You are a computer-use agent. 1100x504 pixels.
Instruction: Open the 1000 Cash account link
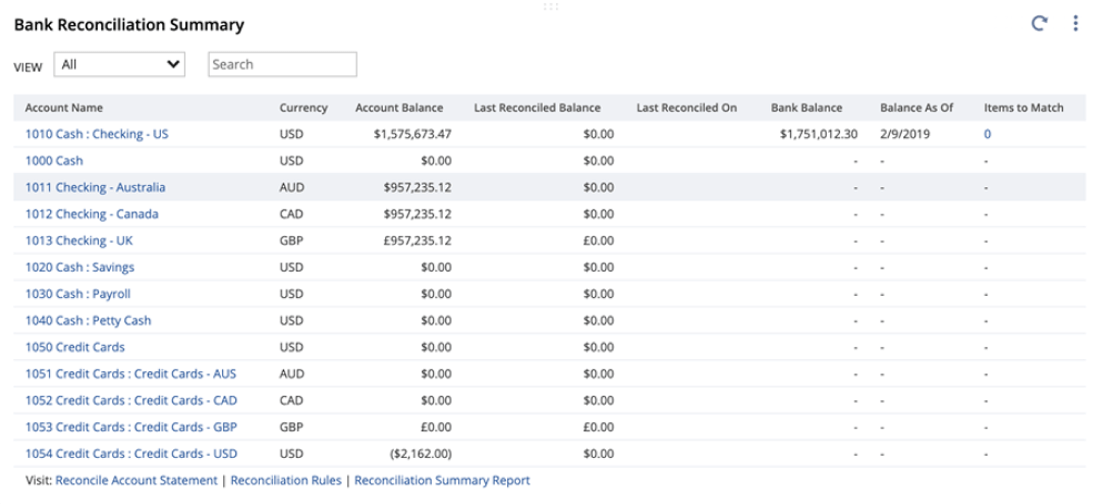[x=54, y=160]
